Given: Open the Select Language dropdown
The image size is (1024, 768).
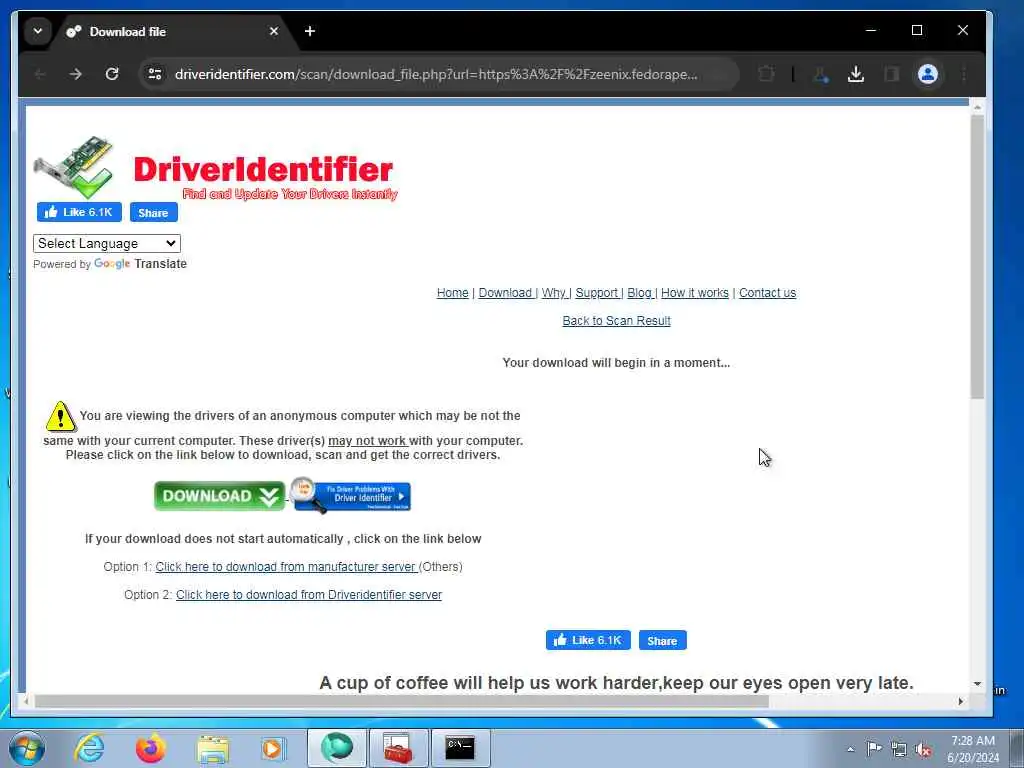Looking at the screenshot, I should [106, 244].
